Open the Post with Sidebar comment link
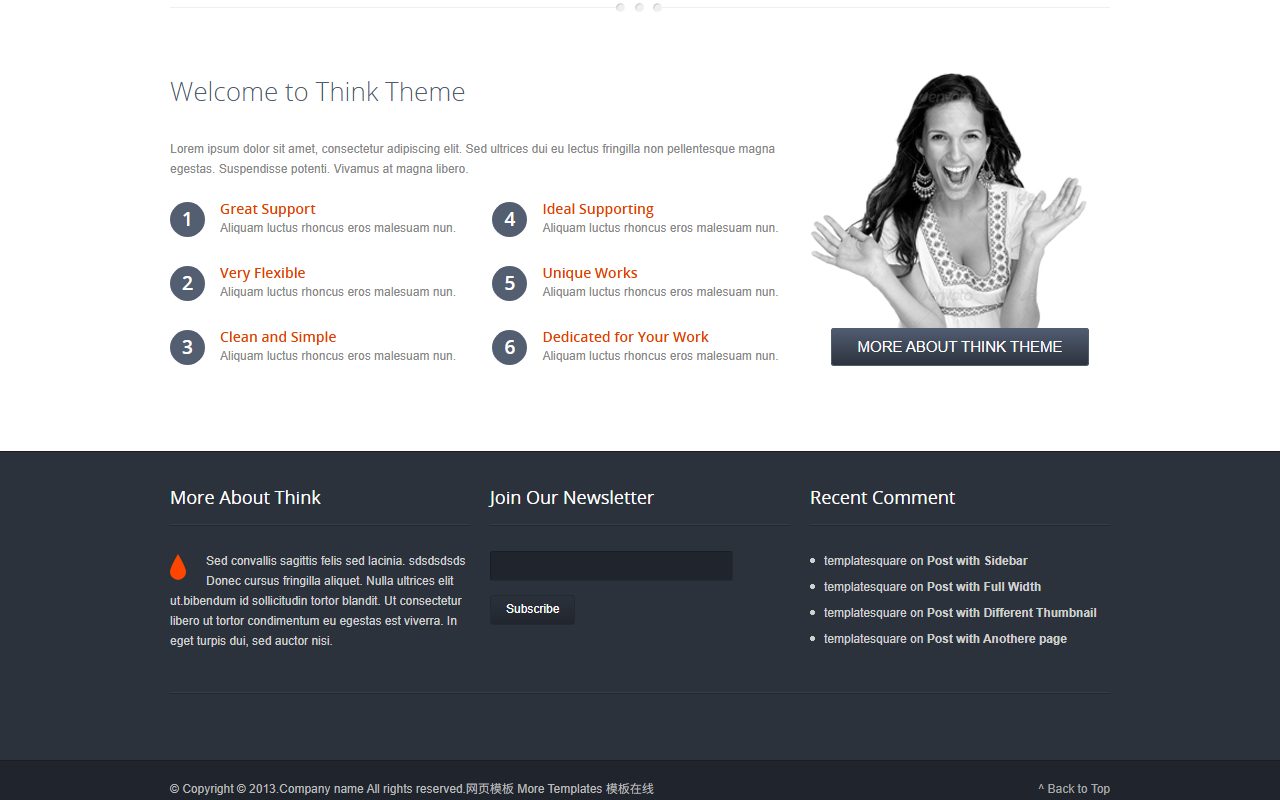Image resolution: width=1280 pixels, height=800 pixels. (977, 561)
